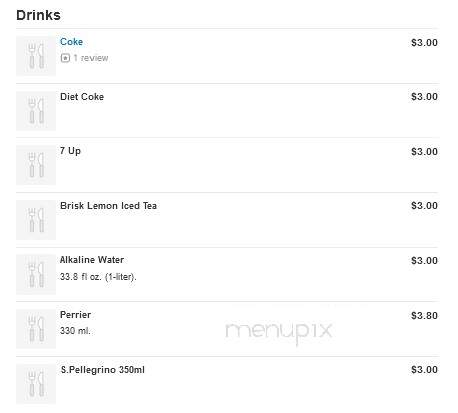The height and width of the screenshot is (413, 458).
Task: Click the Alkaline Water 33.8 fl oz description
Action: (98, 277)
